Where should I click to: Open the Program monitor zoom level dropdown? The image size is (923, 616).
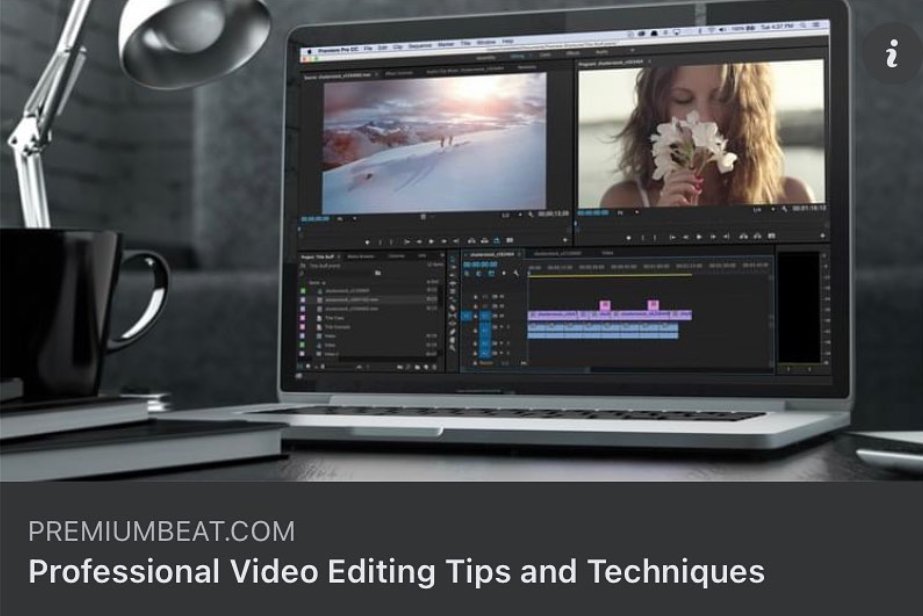(627, 213)
